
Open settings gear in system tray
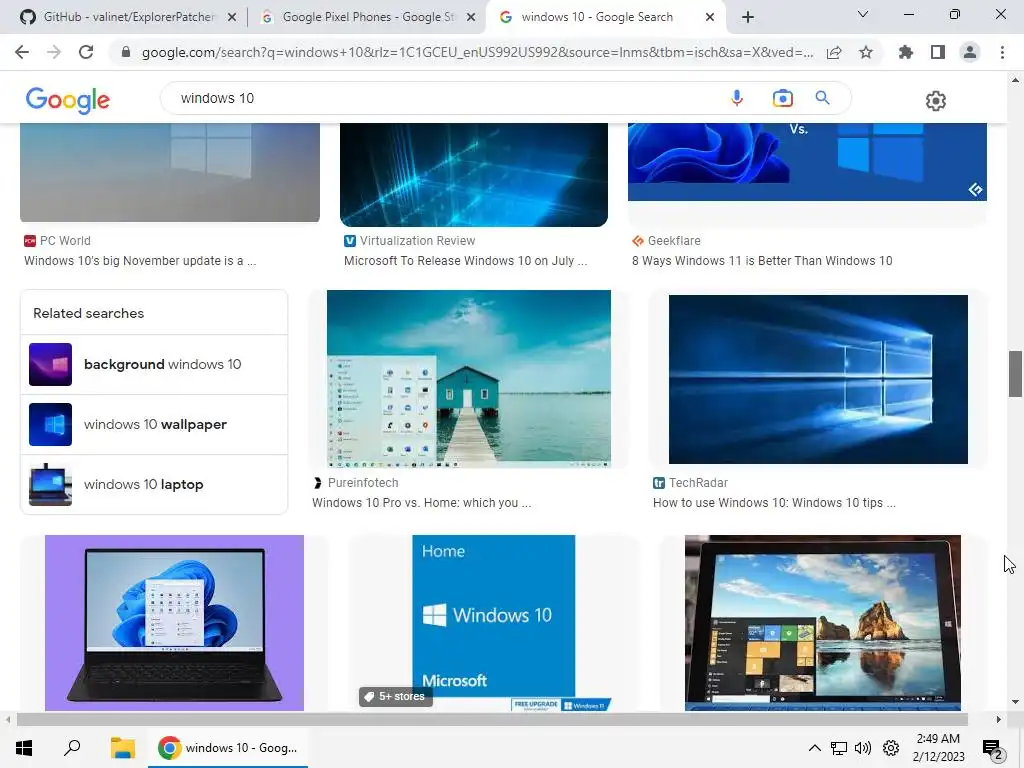(x=891, y=748)
